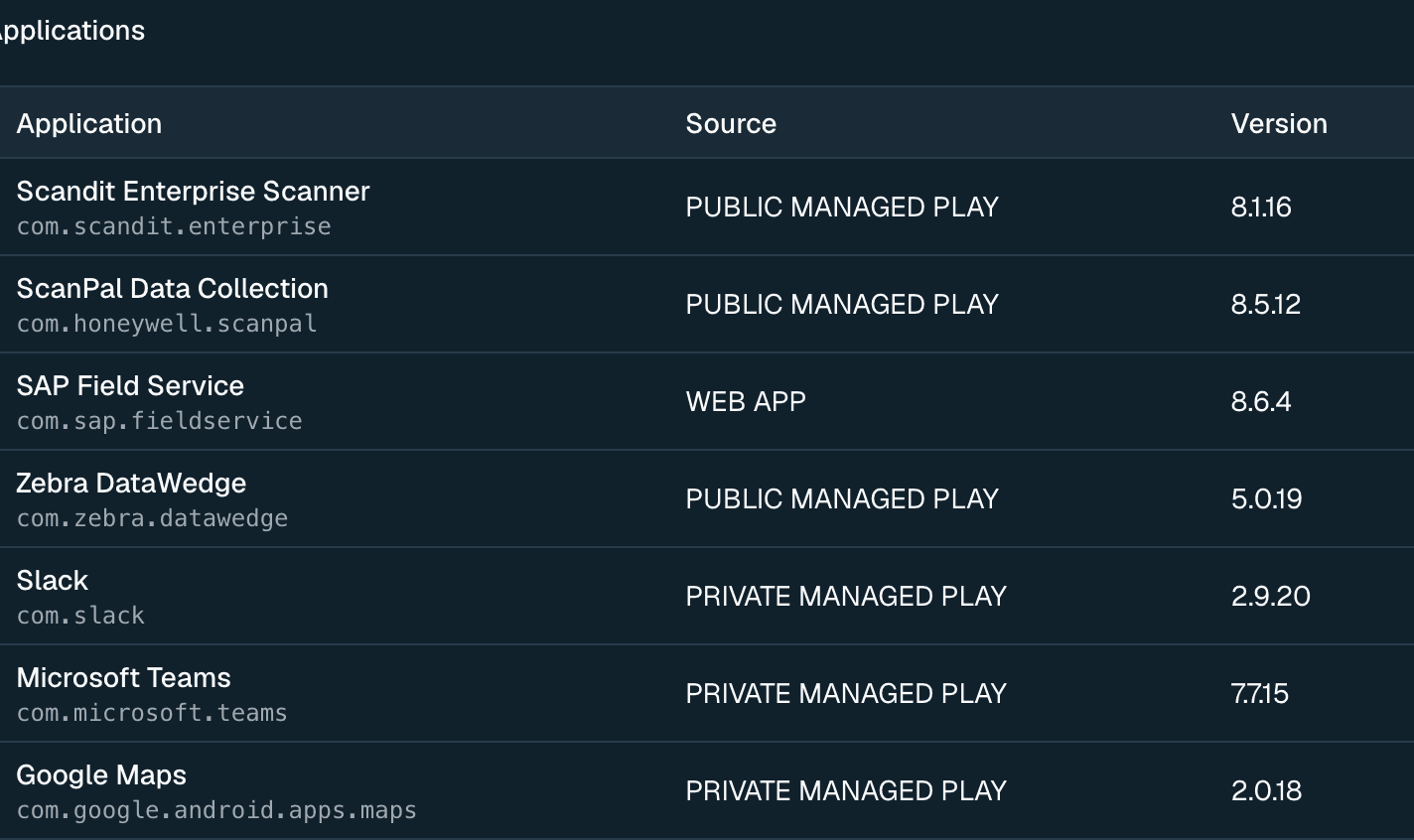Click the Application column header
The image size is (1414, 840).
pos(89,123)
